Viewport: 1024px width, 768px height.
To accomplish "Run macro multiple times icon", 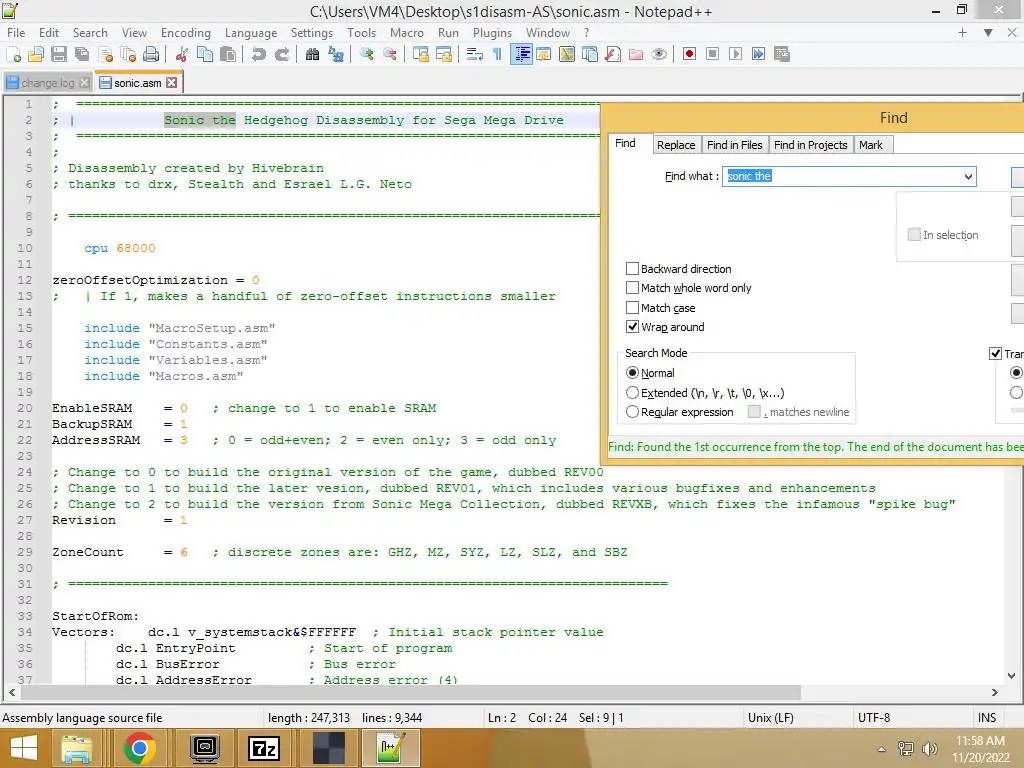I will click(x=758, y=54).
